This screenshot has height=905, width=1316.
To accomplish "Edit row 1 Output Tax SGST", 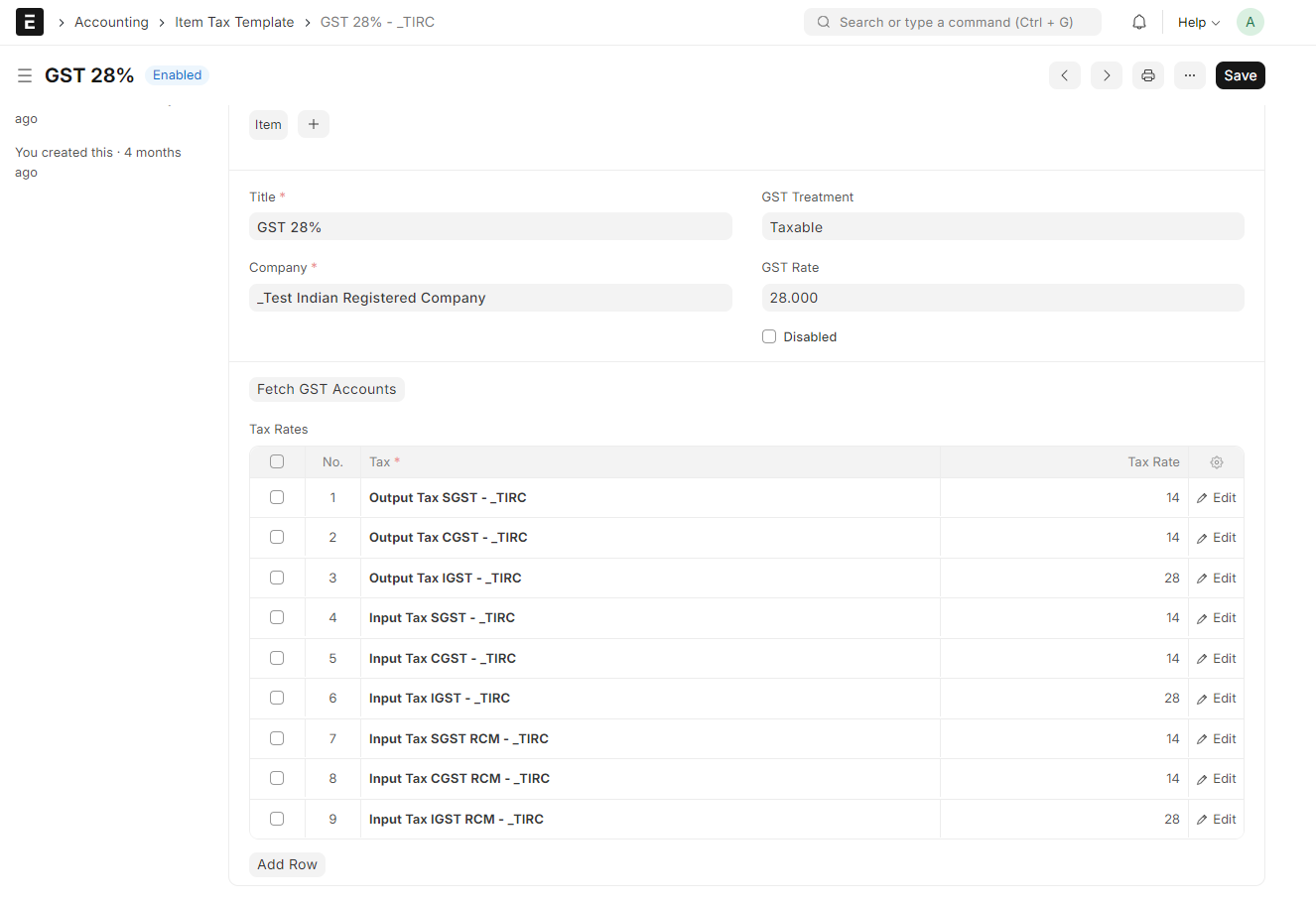I will tap(1217, 498).
